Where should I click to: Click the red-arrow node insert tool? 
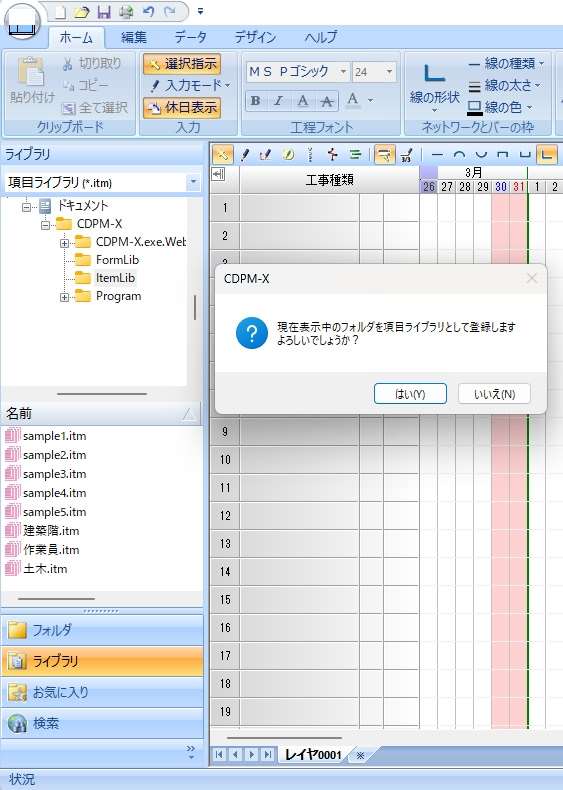coord(332,154)
